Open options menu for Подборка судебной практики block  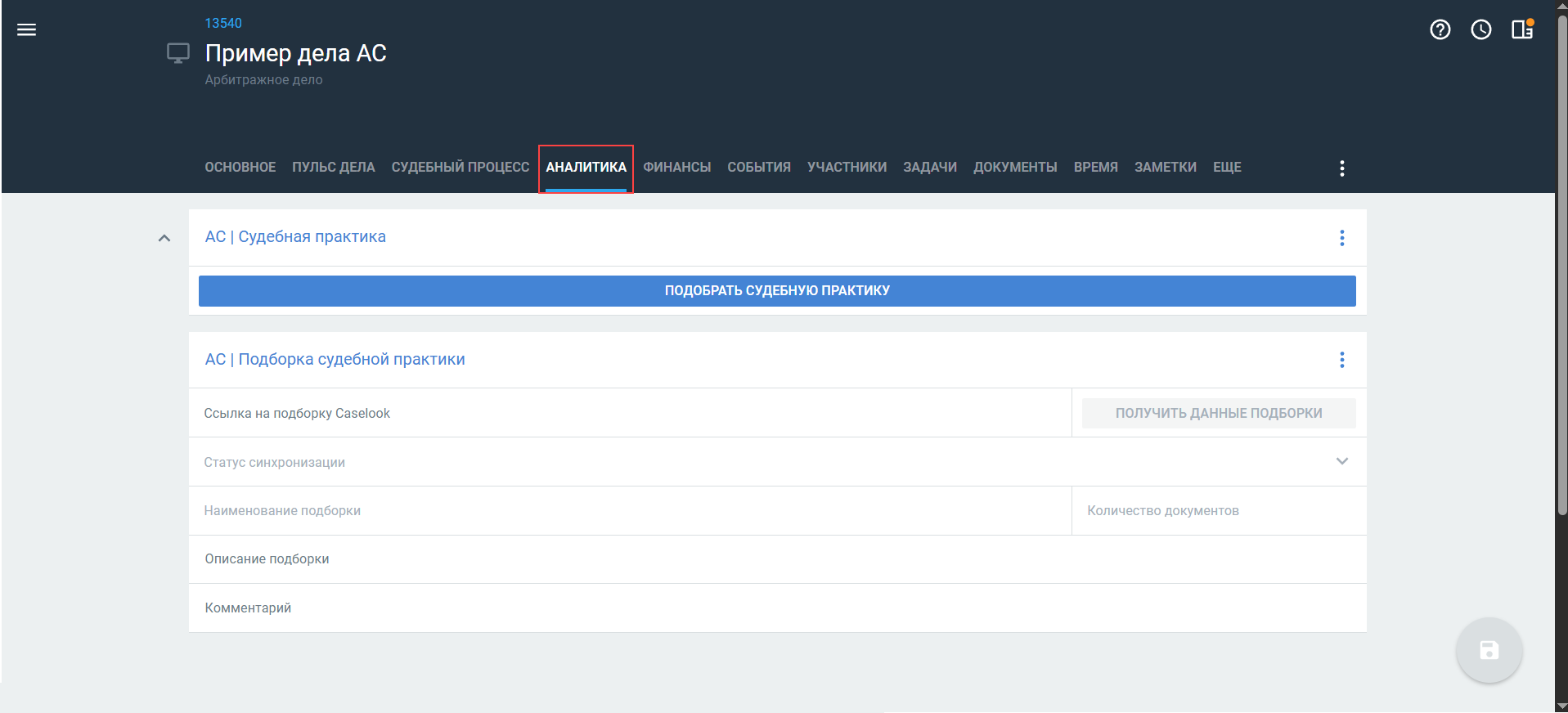point(1341,360)
